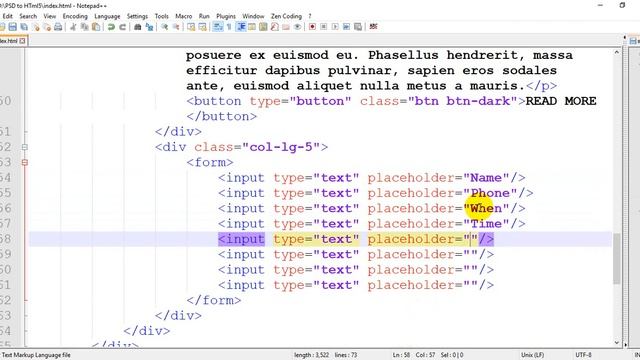Open the Plugins menu
The image size is (640, 360).
click(226, 16)
